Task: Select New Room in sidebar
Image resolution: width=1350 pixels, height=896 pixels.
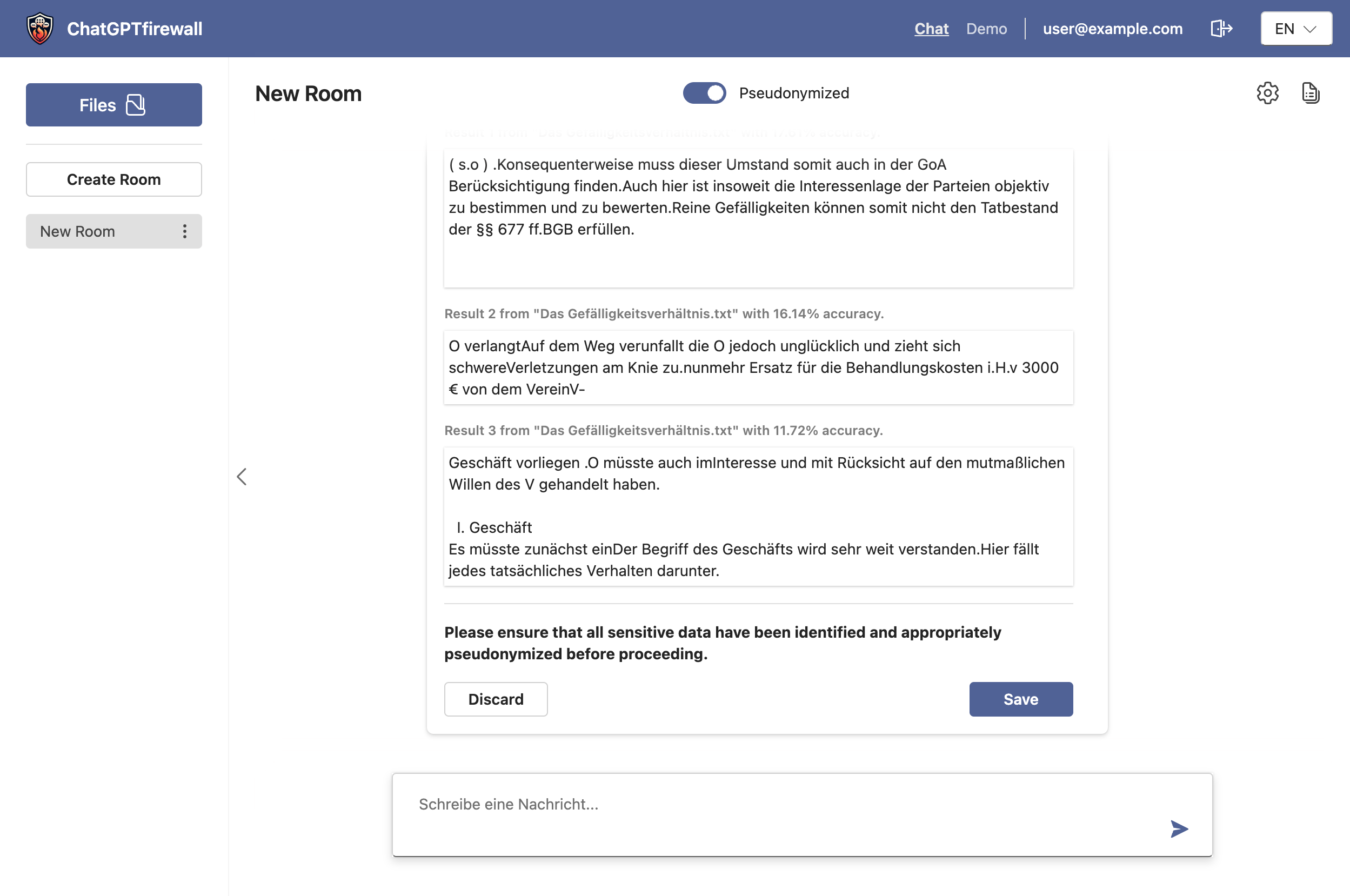Action: (78, 231)
